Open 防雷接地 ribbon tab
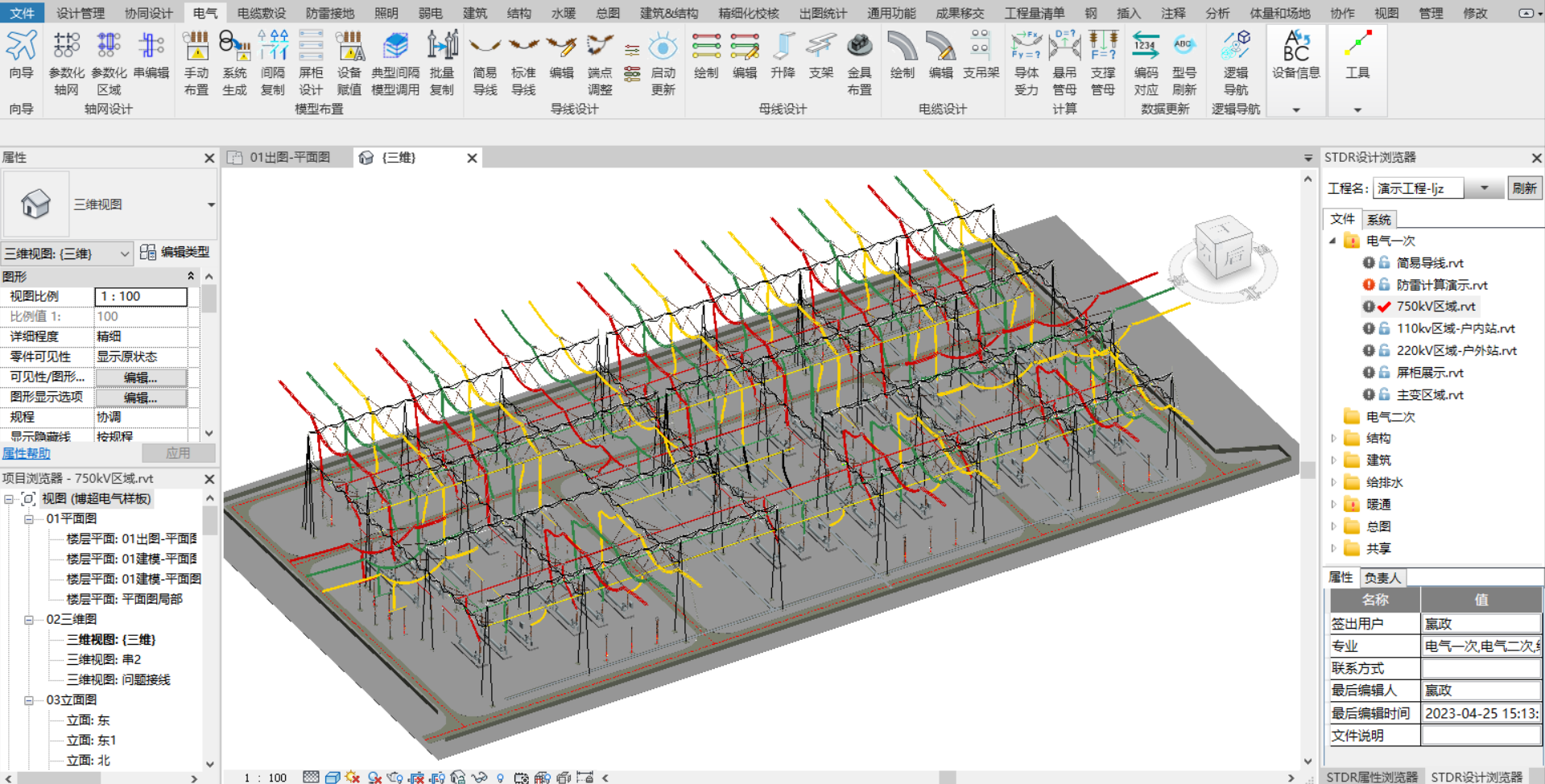The height and width of the screenshot is (784, 1545). (330, 13)
